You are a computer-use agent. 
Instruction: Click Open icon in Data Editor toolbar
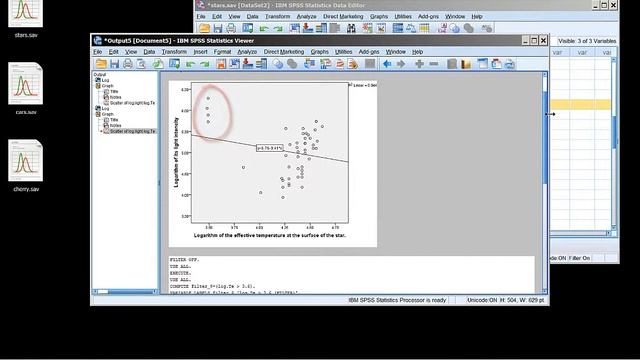coord(204,28)
